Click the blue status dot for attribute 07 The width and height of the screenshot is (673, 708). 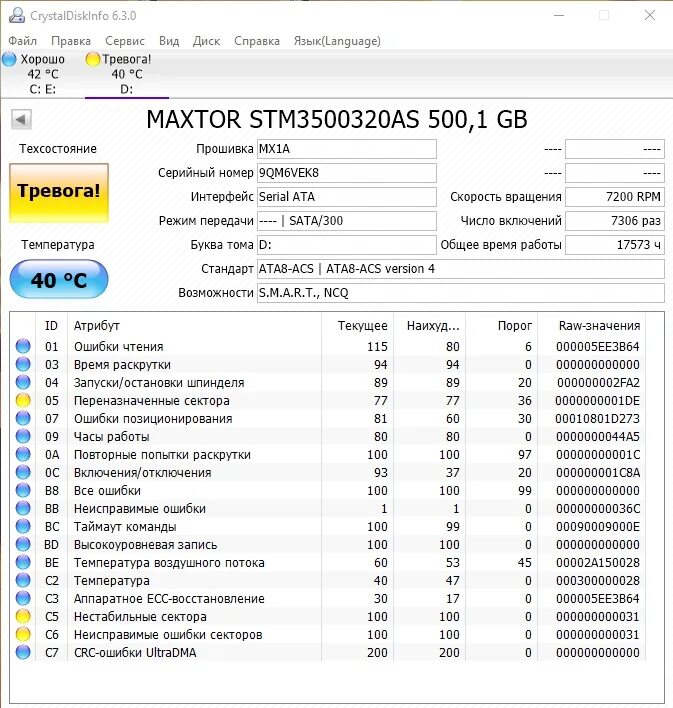(23, 419)
